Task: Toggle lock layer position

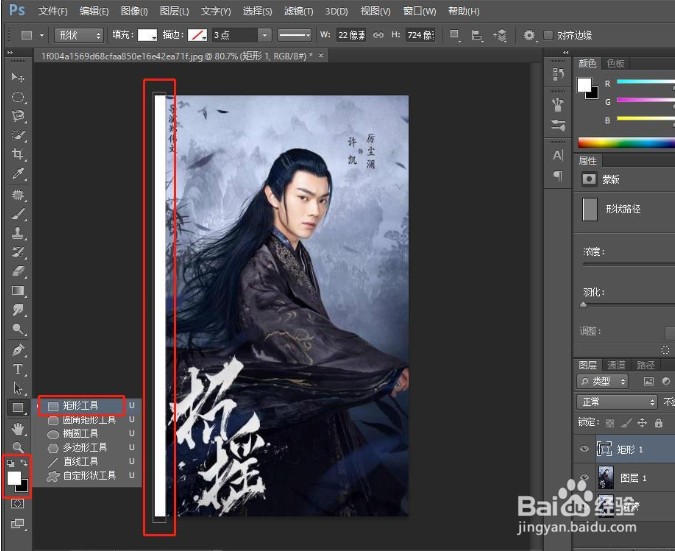Action: coord(642,423)
